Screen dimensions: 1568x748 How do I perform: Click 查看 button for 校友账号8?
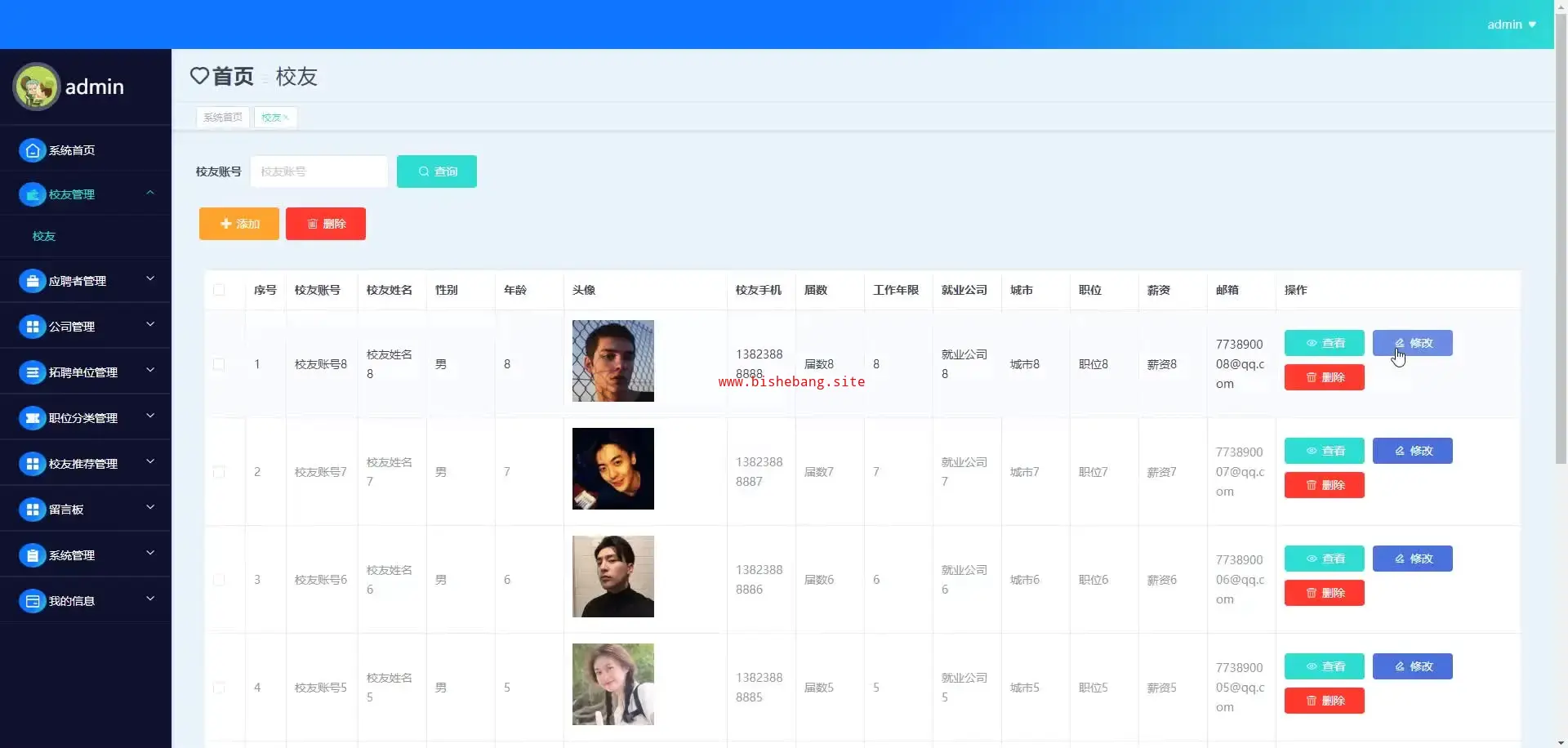click(x=1325, y=343)
